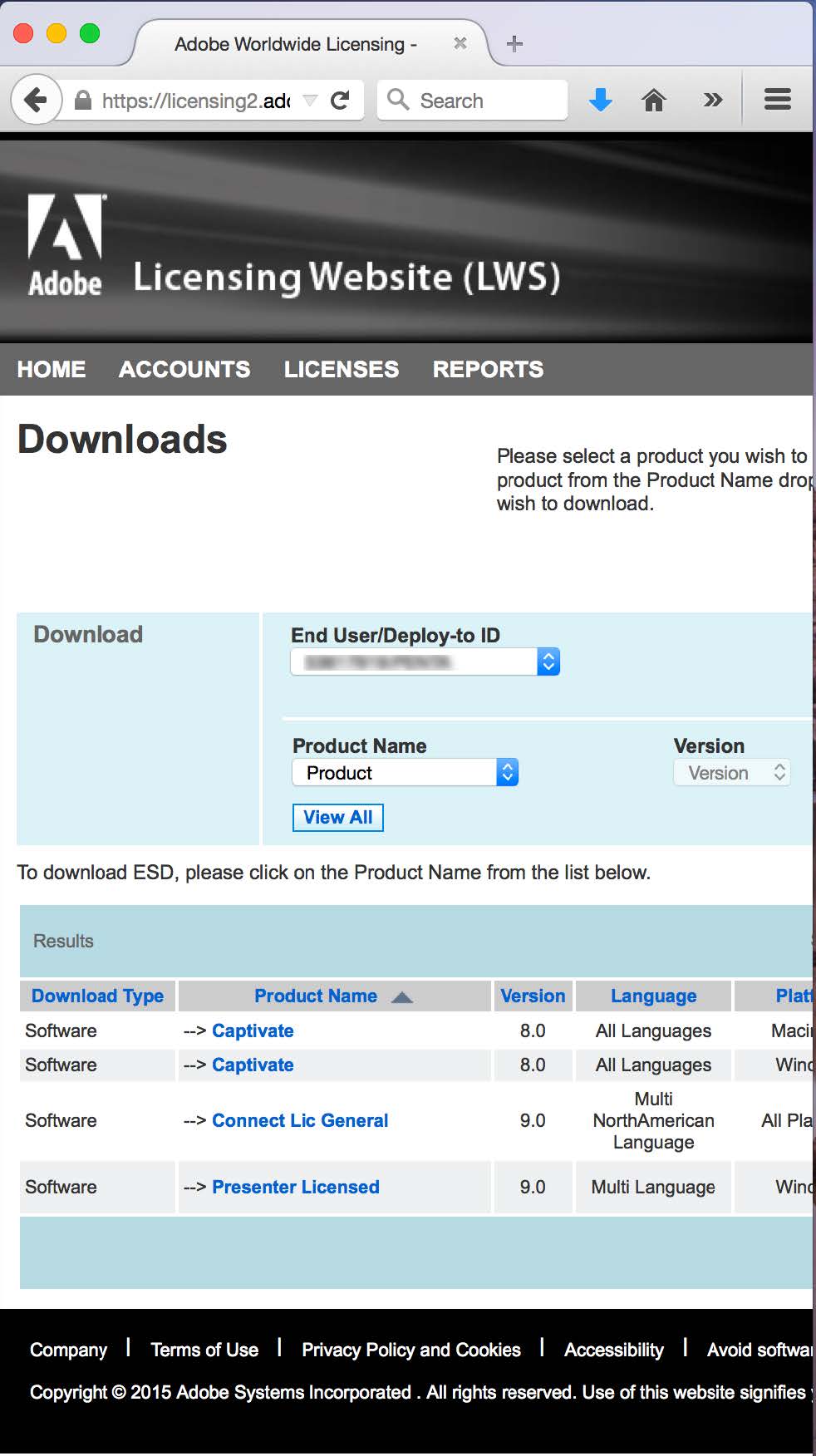The height and width of the screenshot is (1456, 816).
Task: Expand the Version dropdown
Action: [731, 773]
